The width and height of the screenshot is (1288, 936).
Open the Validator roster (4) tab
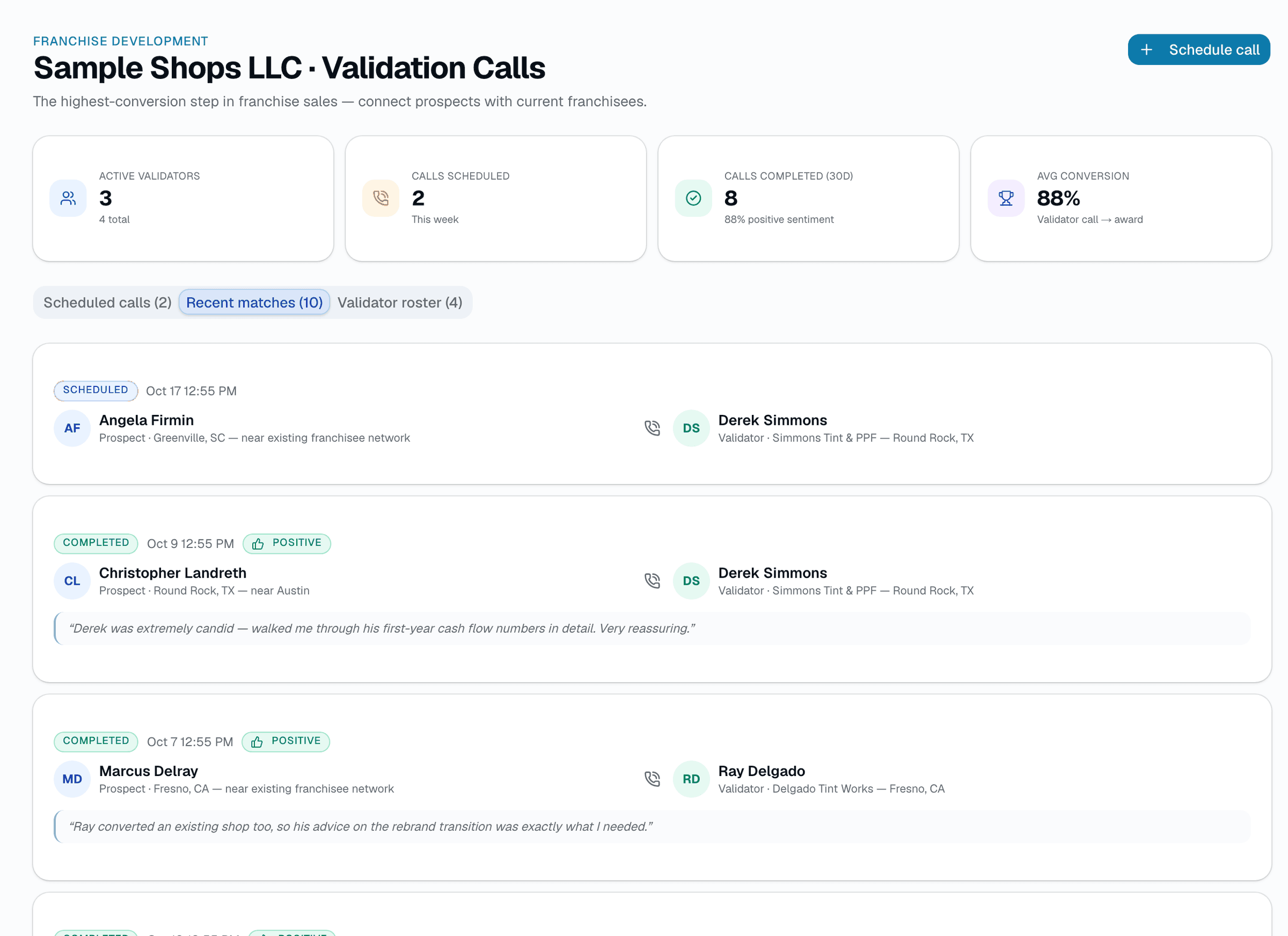click(400, 302)
